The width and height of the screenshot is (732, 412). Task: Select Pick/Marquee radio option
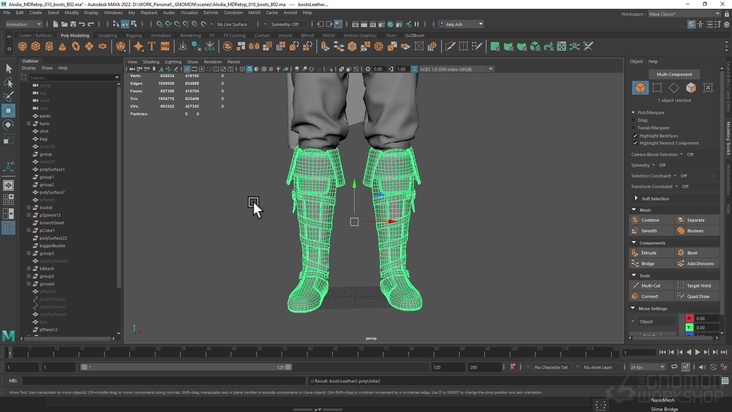(633, 112)
